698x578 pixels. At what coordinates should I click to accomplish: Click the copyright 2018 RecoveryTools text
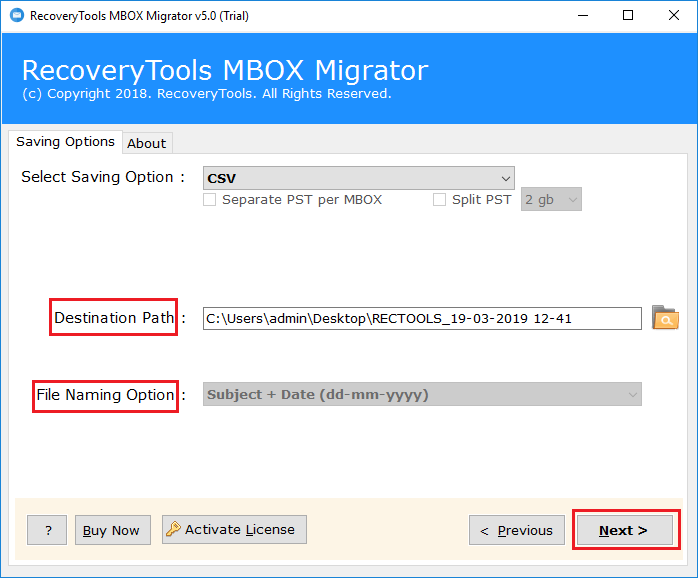click(207, 94)
